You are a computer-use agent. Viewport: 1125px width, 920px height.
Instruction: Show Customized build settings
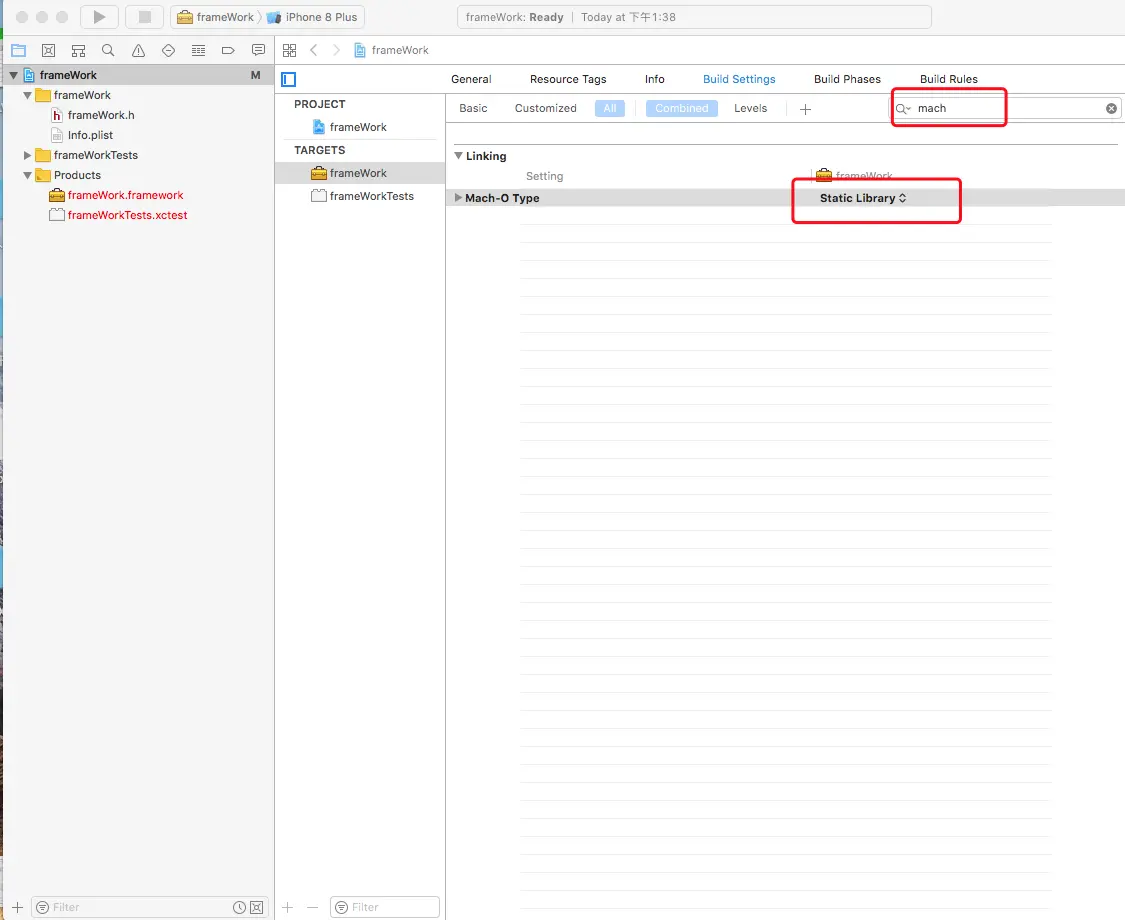click(545, 108)
